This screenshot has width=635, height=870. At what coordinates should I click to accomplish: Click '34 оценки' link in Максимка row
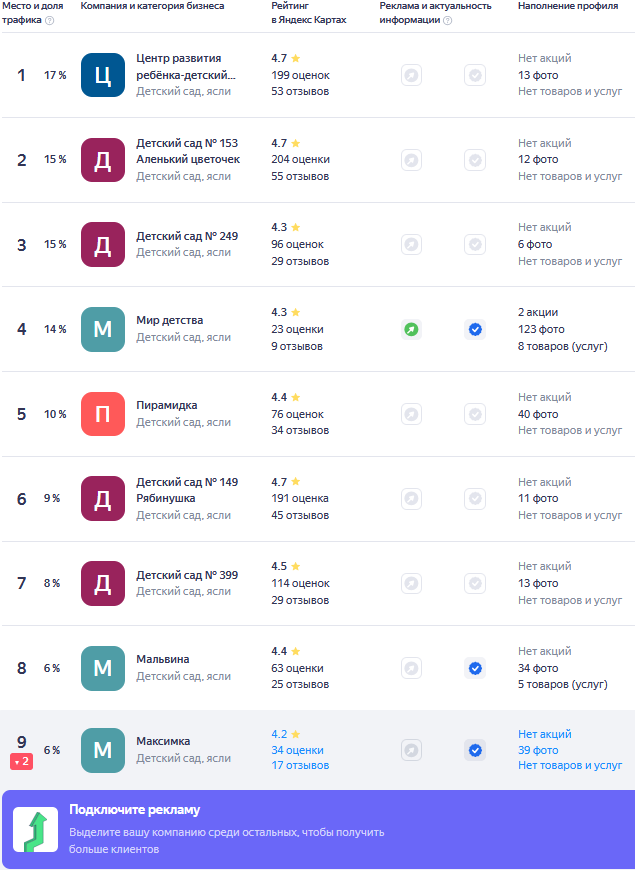click(297, 750)
